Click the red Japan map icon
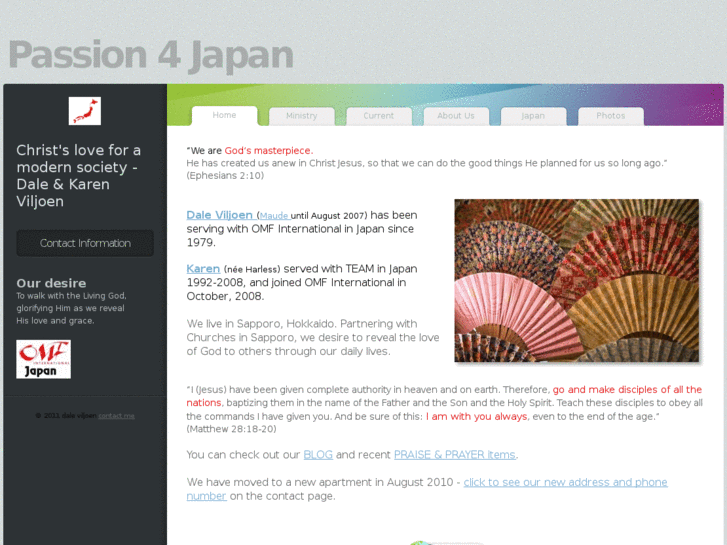This screenshot has height=545, width=727. click(x=85, y=111)
